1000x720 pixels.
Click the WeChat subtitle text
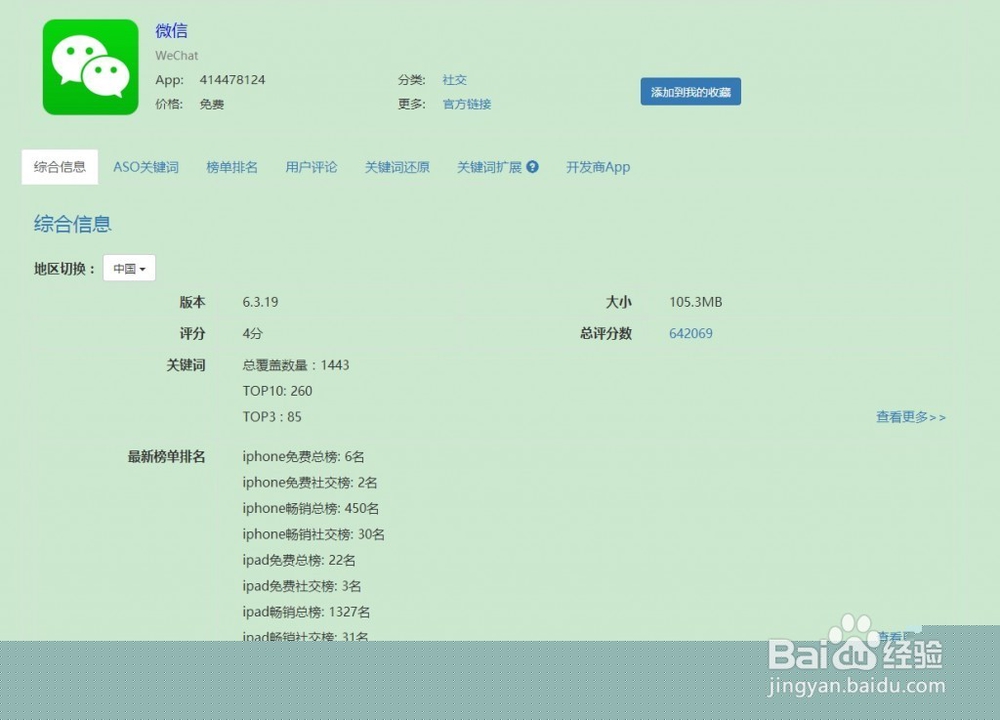[177, 55]
